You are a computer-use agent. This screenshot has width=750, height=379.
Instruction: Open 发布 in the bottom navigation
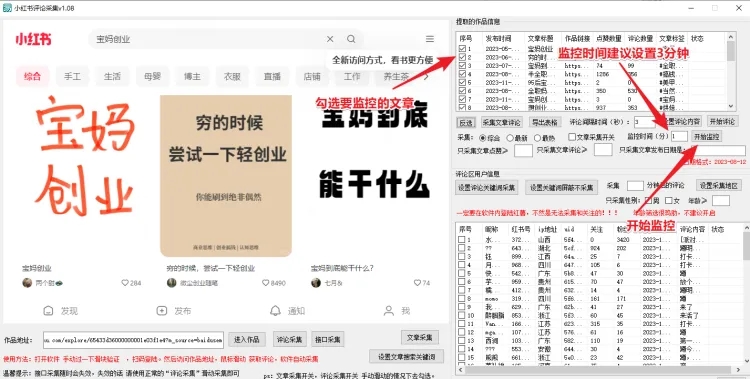tap(174, 311)
